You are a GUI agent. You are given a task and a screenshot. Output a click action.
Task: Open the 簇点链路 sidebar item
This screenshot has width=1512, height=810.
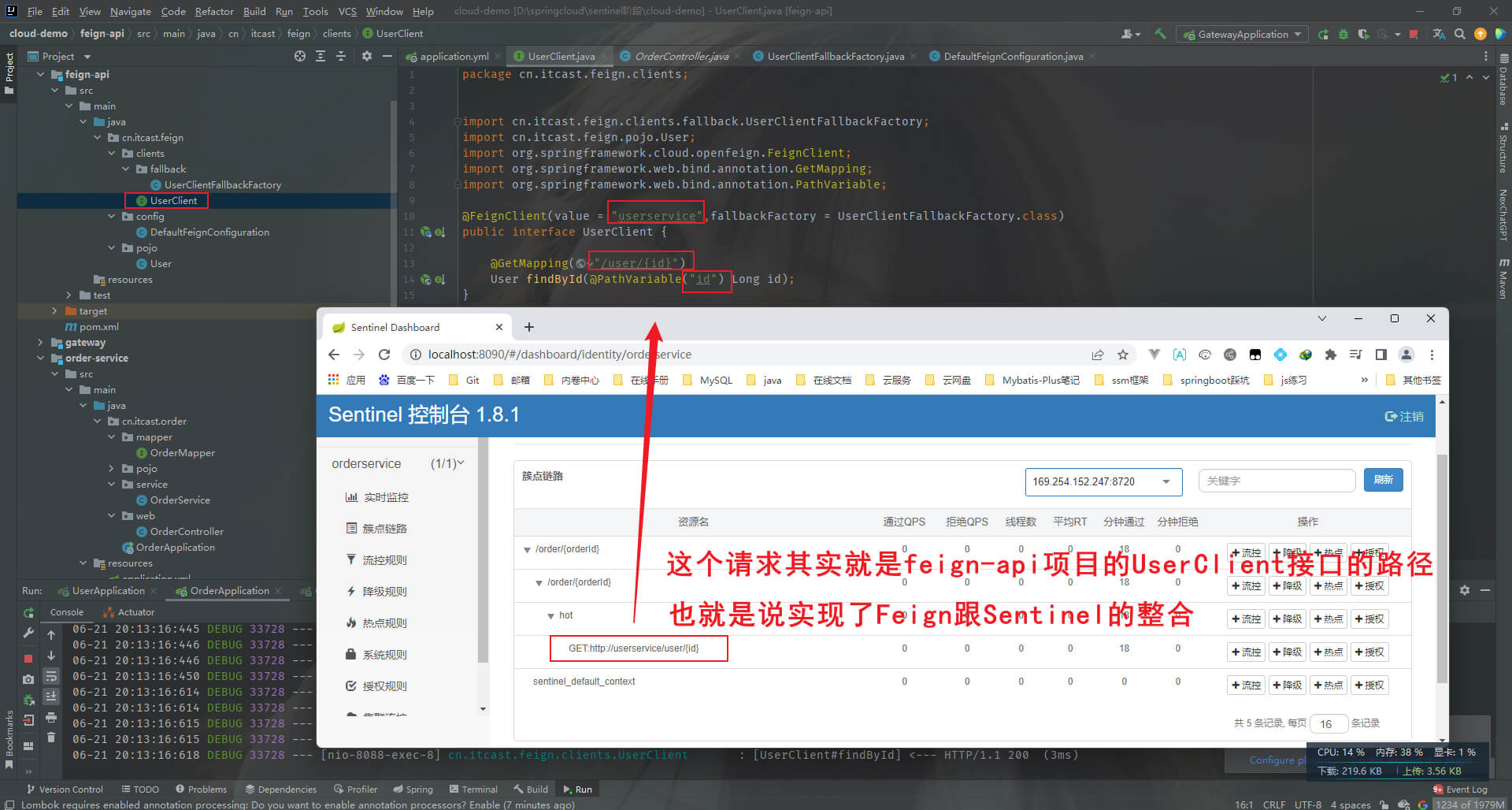pos(384,529)
